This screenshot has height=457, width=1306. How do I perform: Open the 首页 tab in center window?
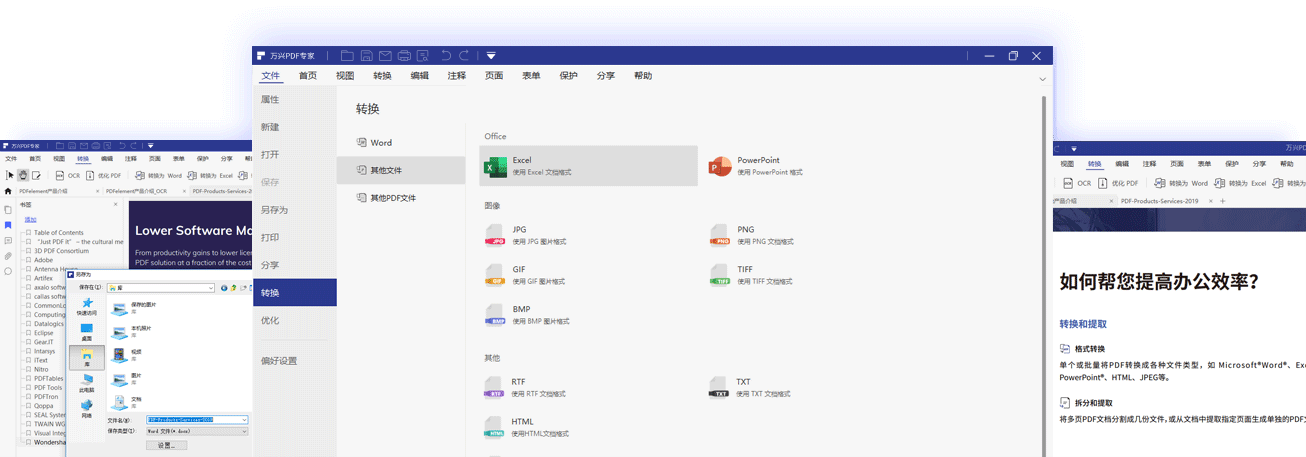[308, 76]
